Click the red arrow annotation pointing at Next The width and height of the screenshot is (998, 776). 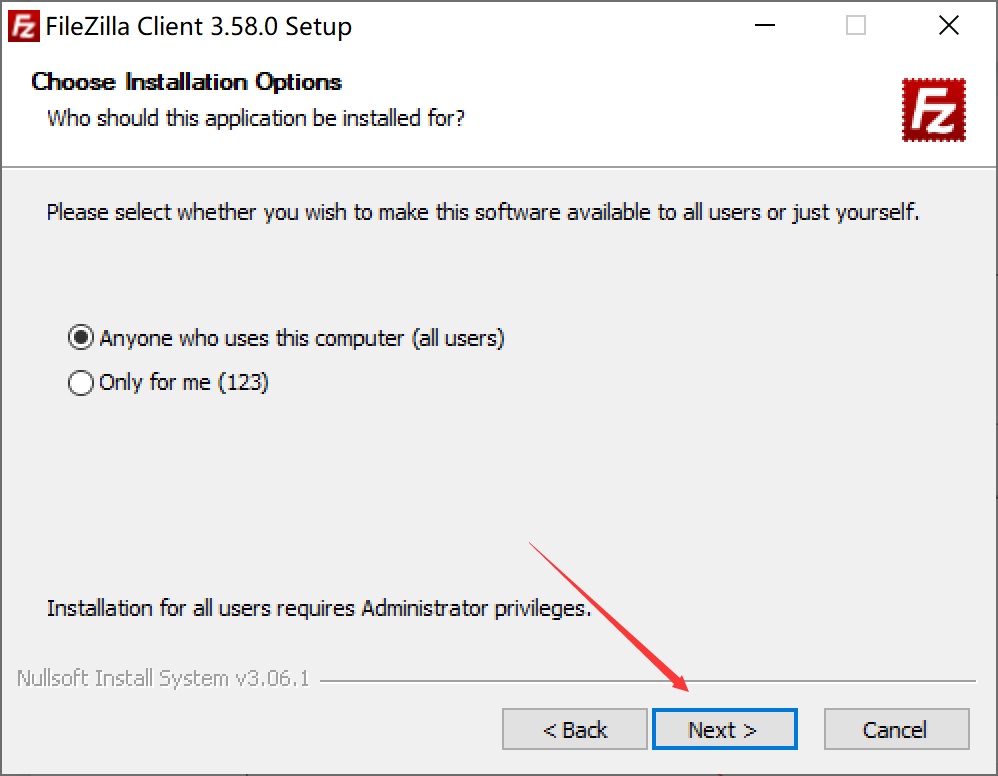tap(608, 616)
